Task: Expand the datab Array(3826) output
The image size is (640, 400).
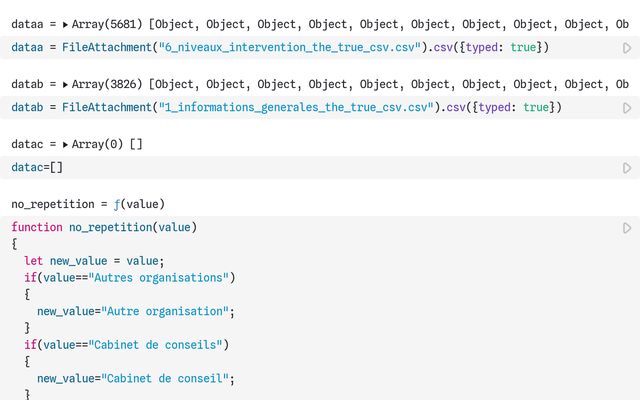Action: coord(66,84)
